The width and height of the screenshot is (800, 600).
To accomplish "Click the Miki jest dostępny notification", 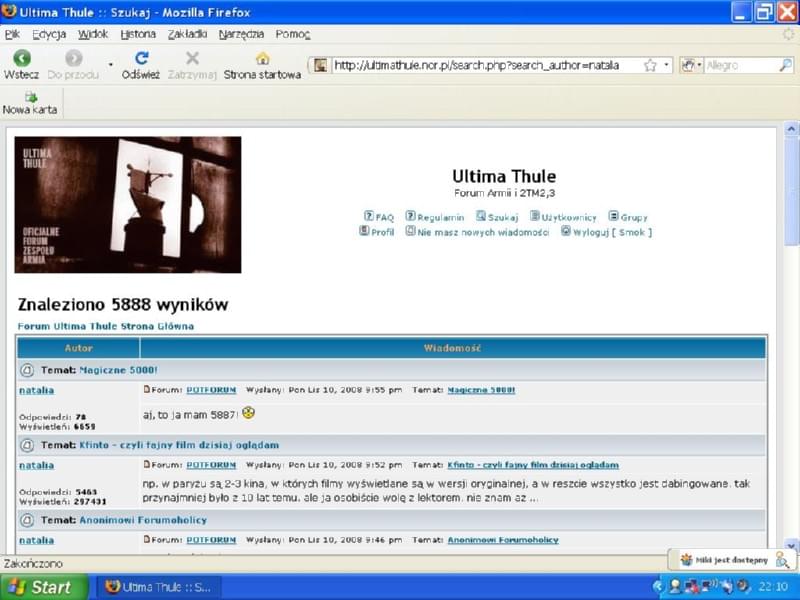I will click(x=732, y=560).
